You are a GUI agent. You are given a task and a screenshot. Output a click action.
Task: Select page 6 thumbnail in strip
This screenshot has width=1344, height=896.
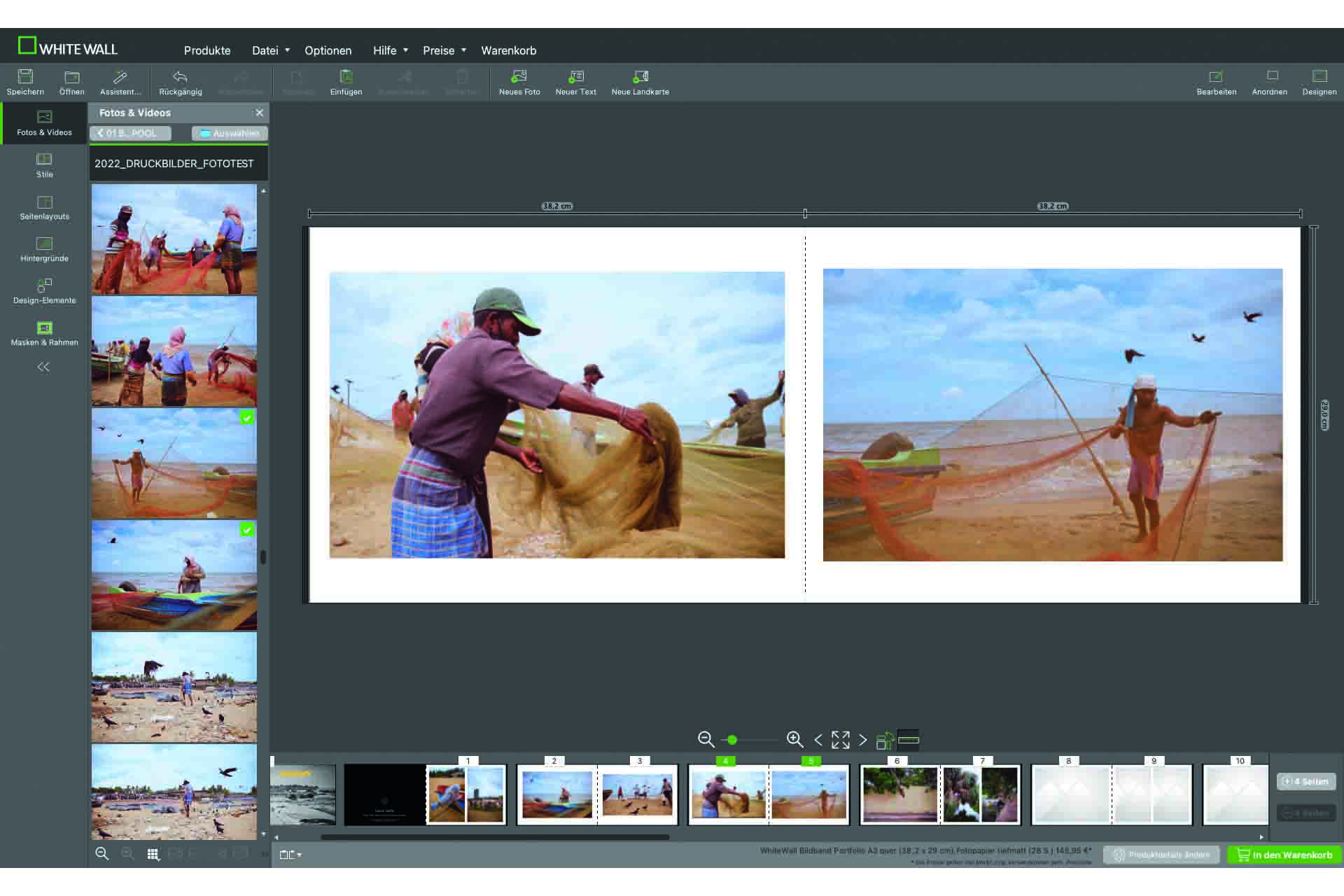coord(899,794)
